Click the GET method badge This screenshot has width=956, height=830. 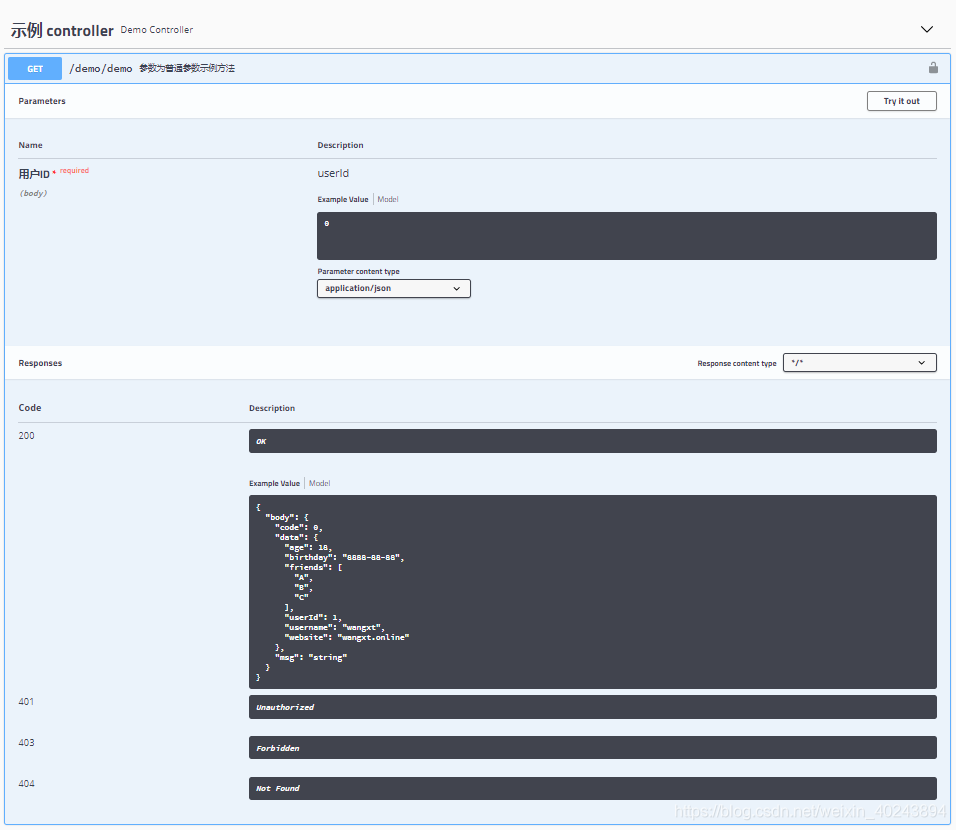point(35,68)
